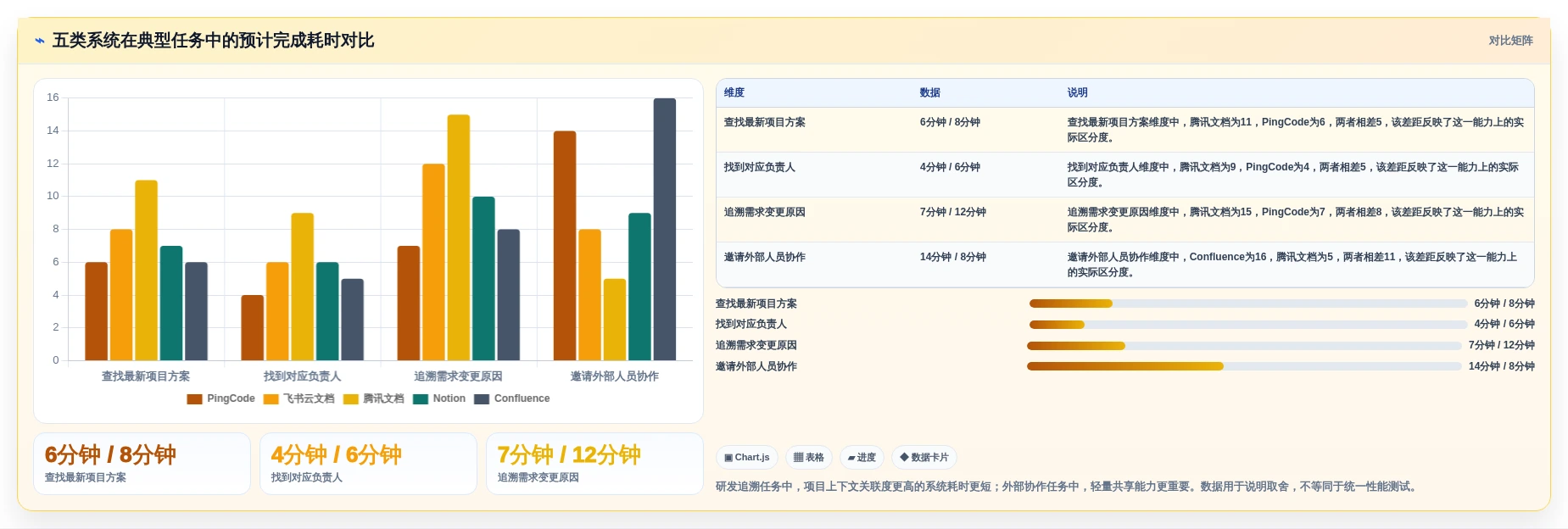Click the 4分钟 / 6分钟 progress value label
This screenshot has width=1568, height=529.
1504,325
